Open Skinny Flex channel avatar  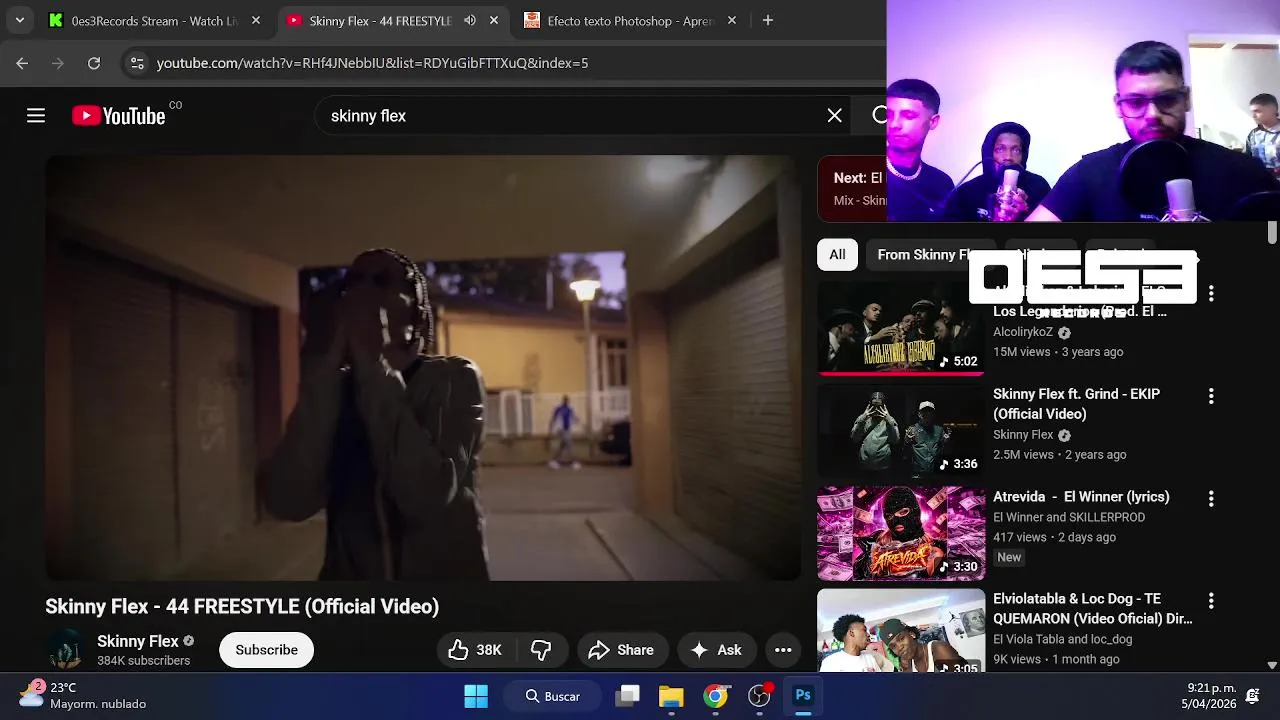pyautogui.click(x=66, y=649)
